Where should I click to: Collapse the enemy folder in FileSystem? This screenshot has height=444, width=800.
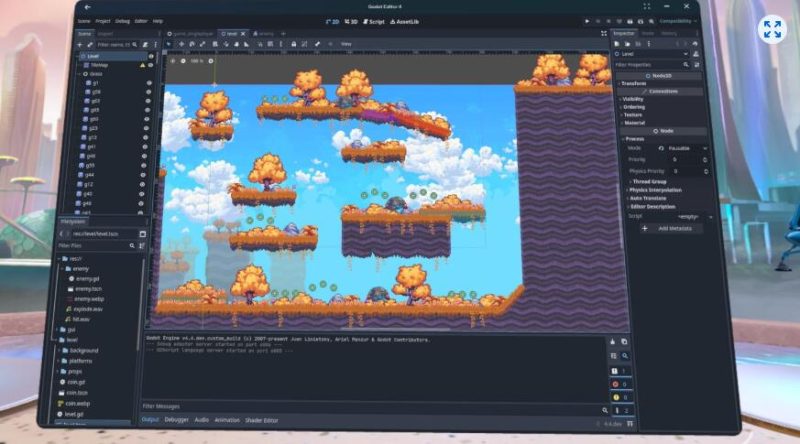63,268
